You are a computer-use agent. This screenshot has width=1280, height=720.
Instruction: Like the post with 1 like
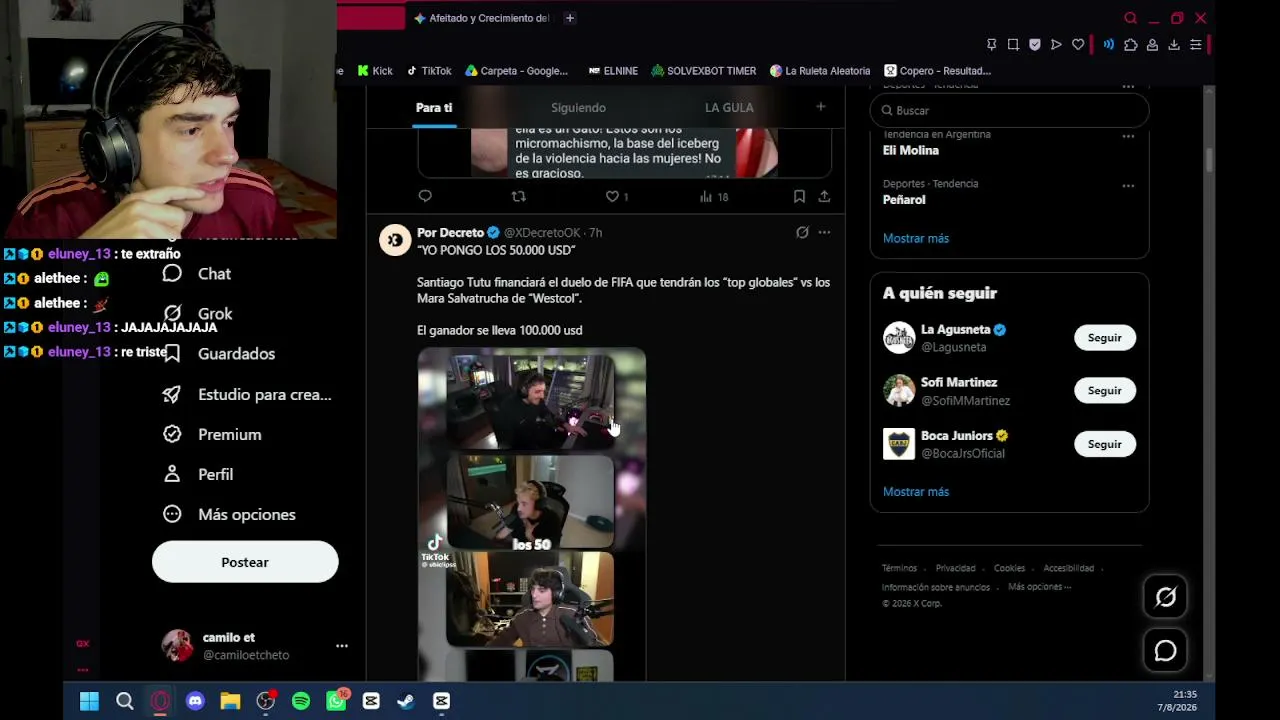[616, 197]
